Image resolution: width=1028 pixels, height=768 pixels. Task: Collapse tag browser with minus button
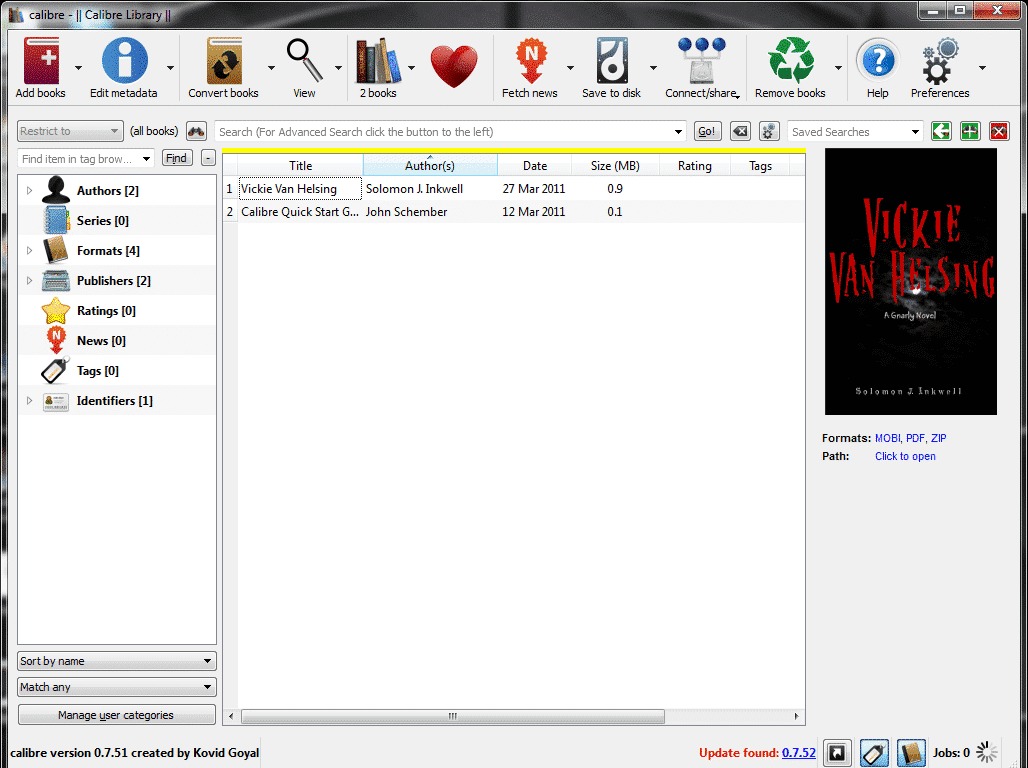(x=208, y=158)
